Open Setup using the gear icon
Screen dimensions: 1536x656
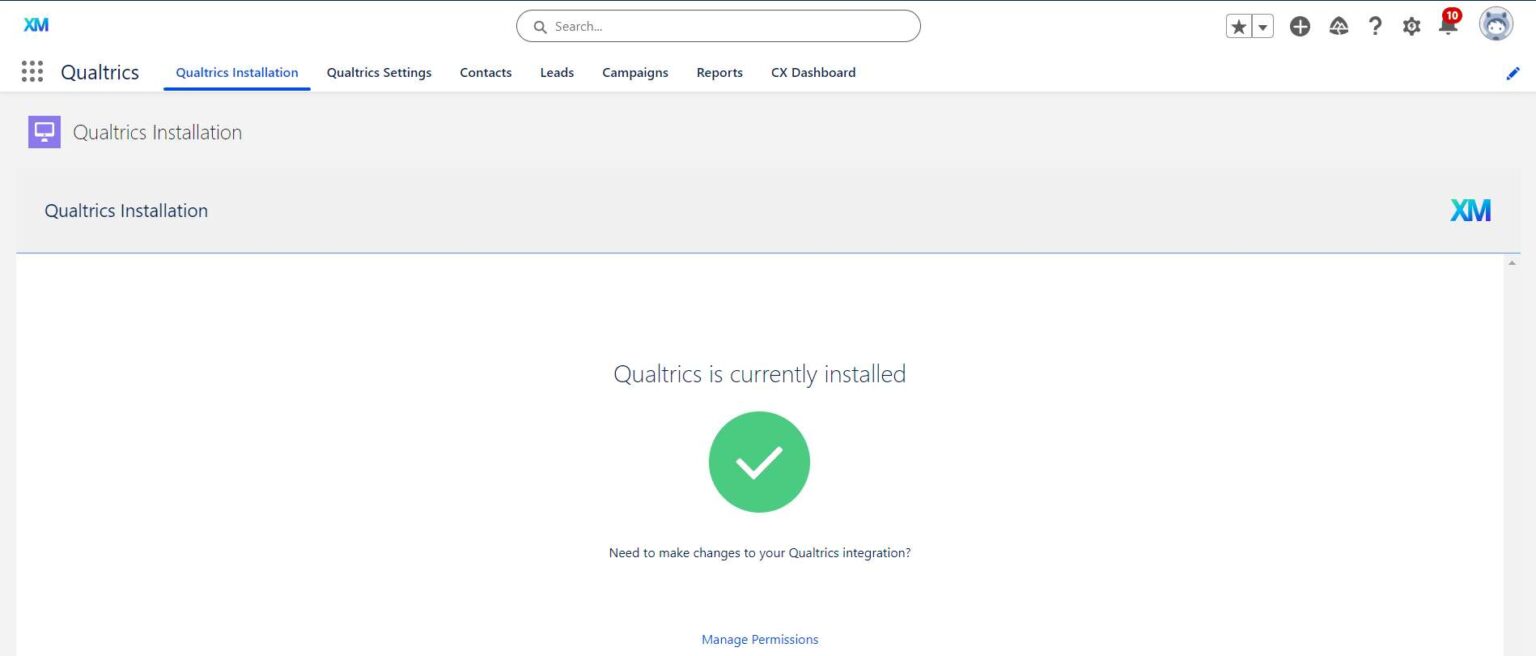(1411, 26)
